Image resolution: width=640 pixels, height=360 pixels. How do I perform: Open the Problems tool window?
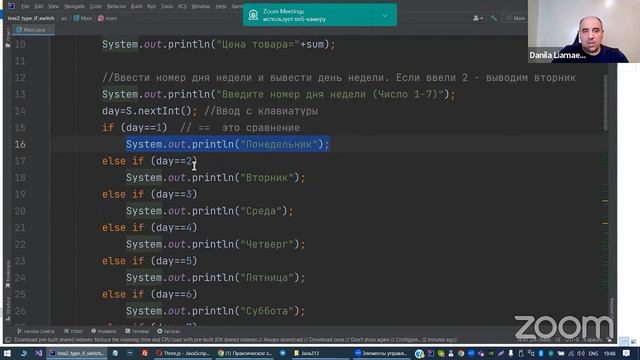click(104, 331)
